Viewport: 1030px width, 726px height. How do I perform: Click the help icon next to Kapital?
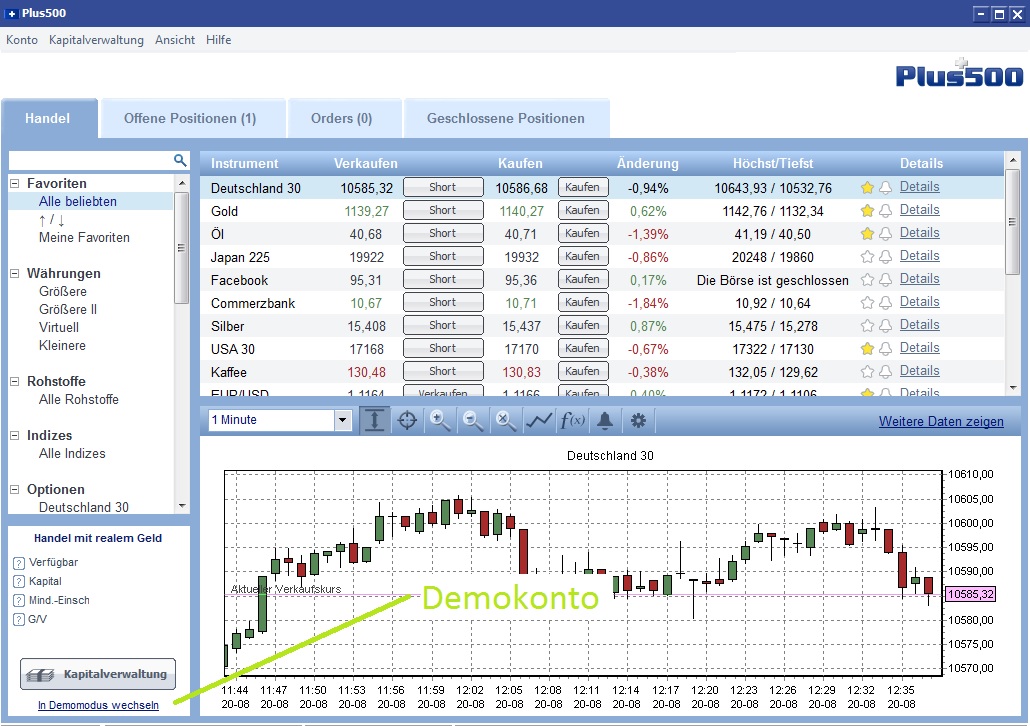(x=19, y=582)
